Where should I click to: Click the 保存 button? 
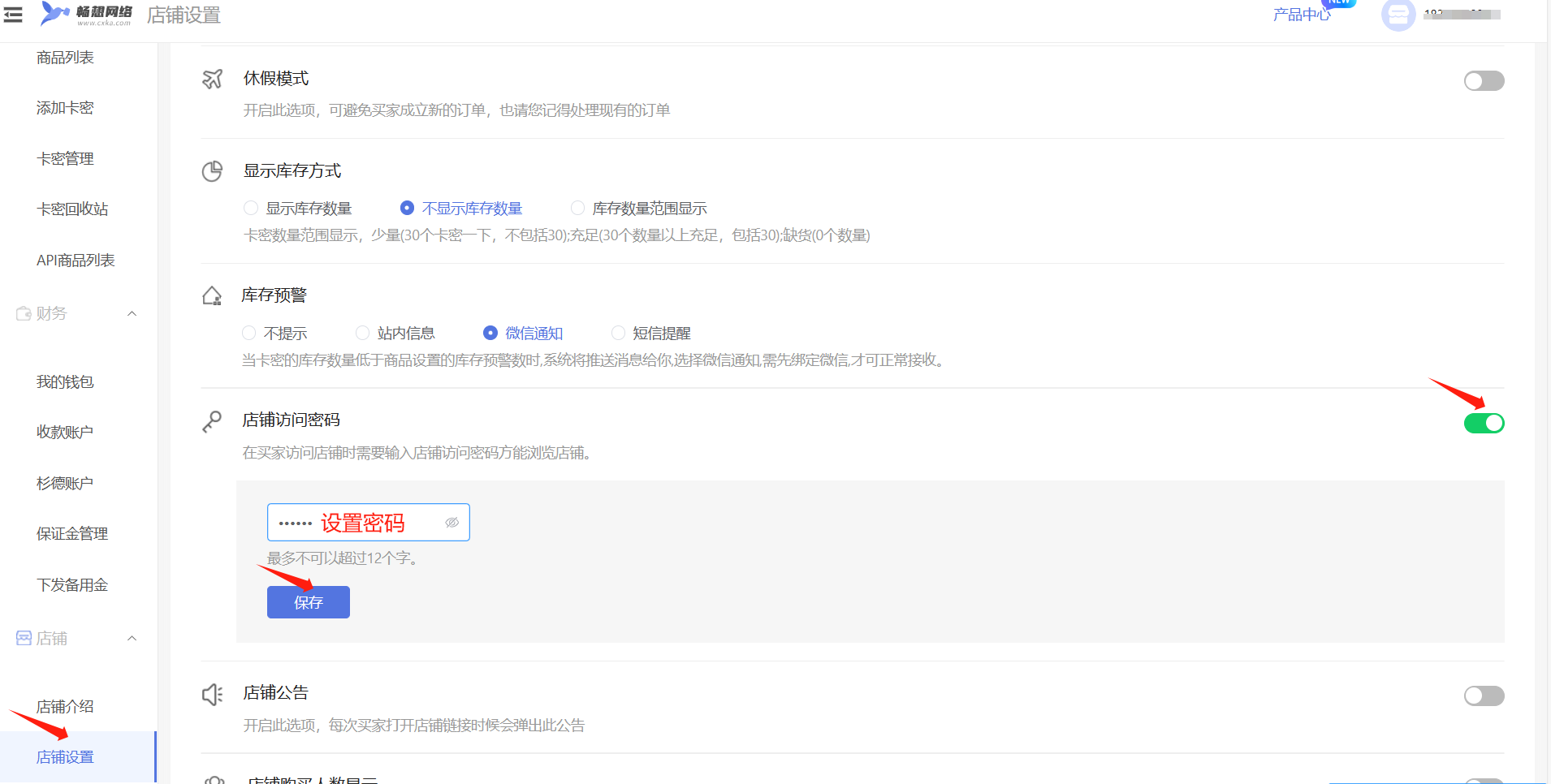pyautogui.click(x=309, y=602)
